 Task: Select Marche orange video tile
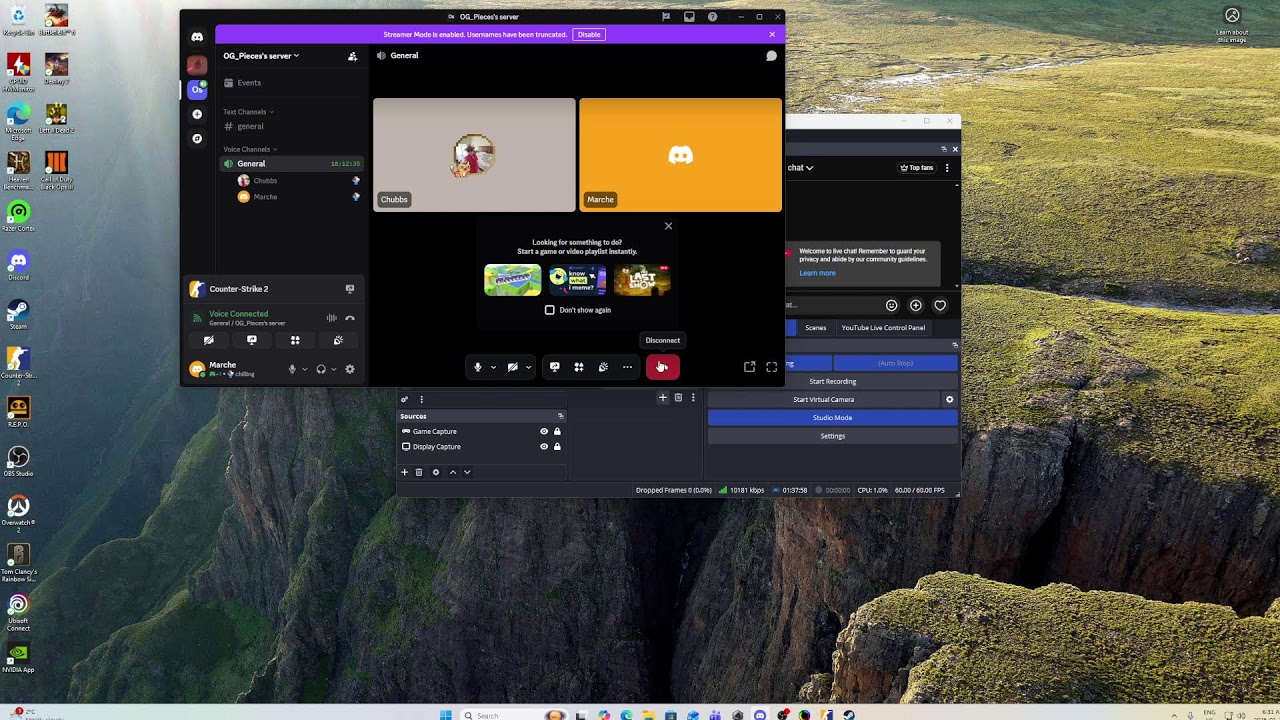pos(680,155)
